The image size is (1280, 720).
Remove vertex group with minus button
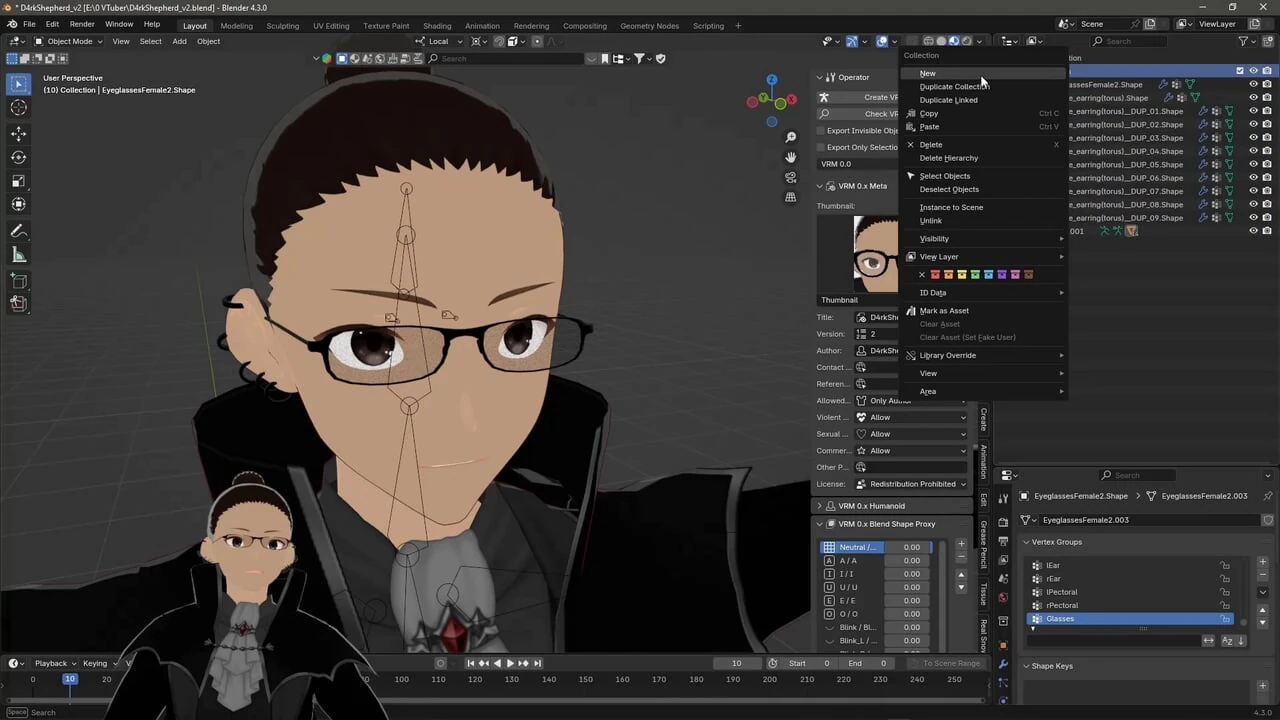point(1262,575)
